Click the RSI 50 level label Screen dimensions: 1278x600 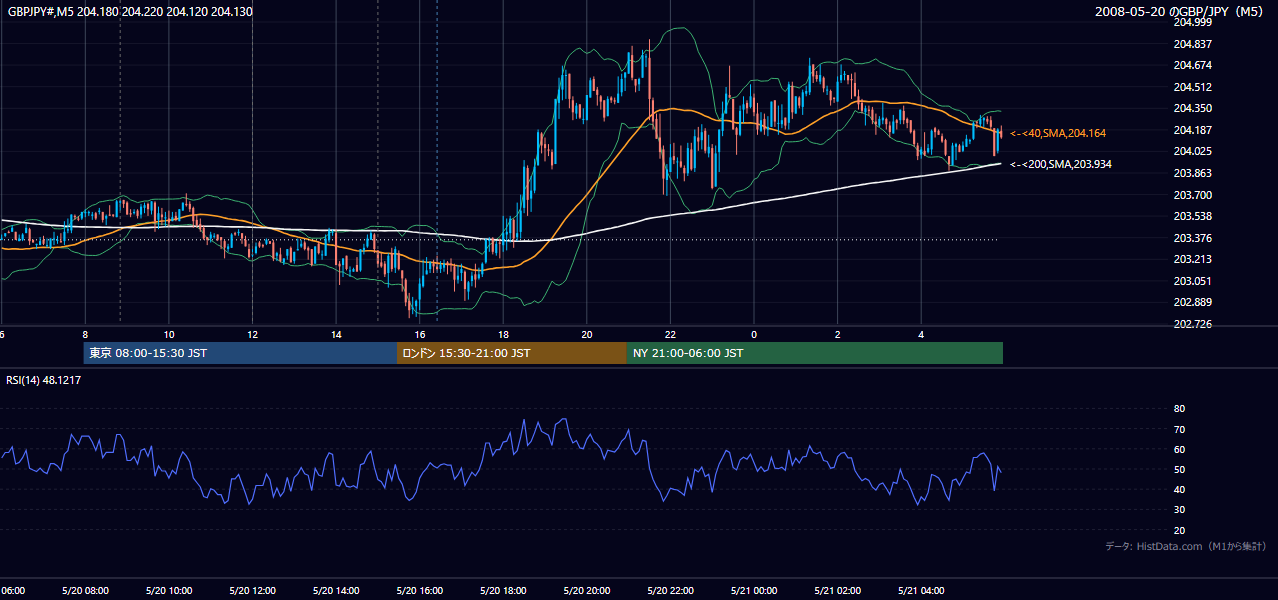tap(1179, 469)
